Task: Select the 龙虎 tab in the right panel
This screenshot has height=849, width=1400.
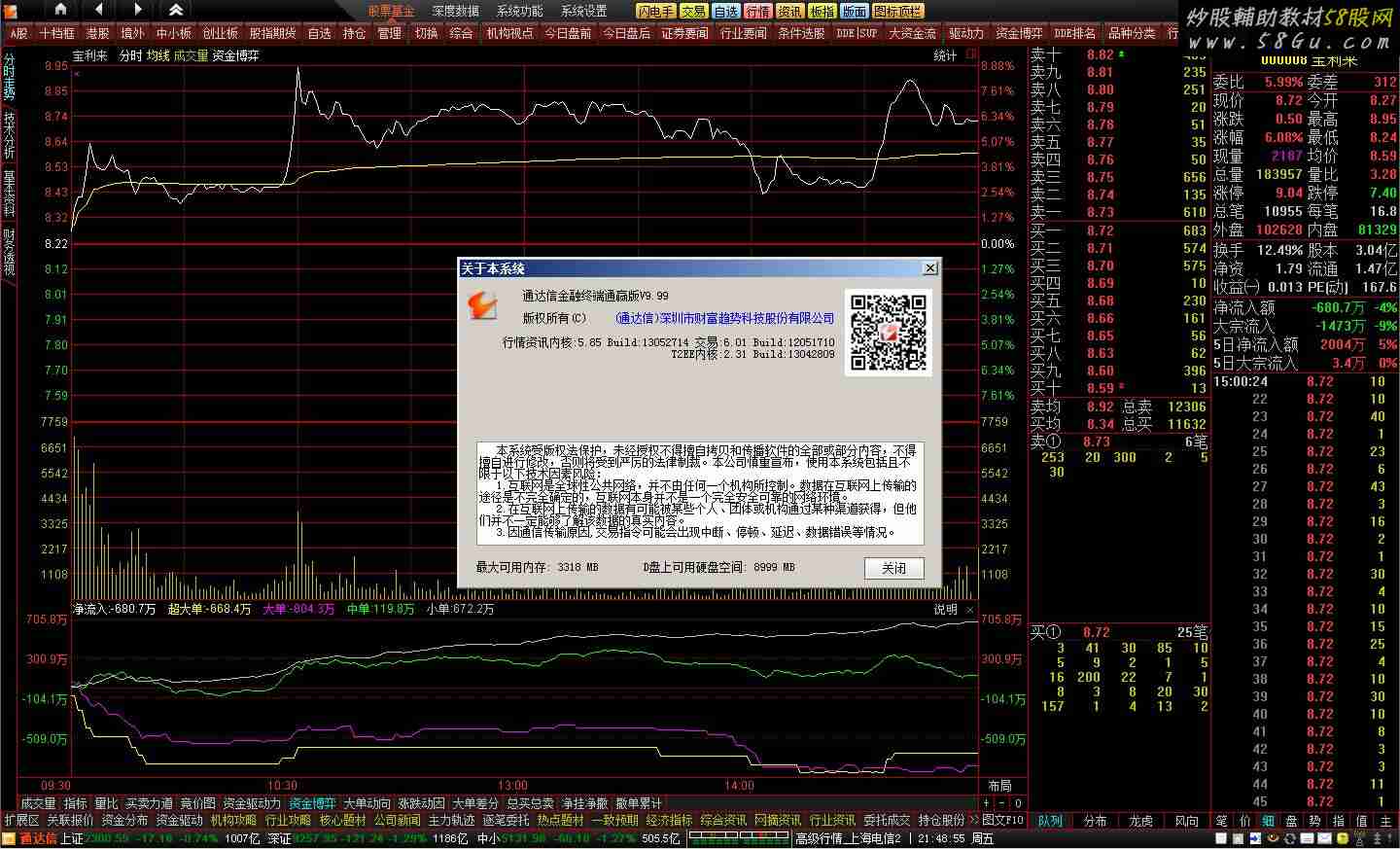Action: coord(1140,821)
